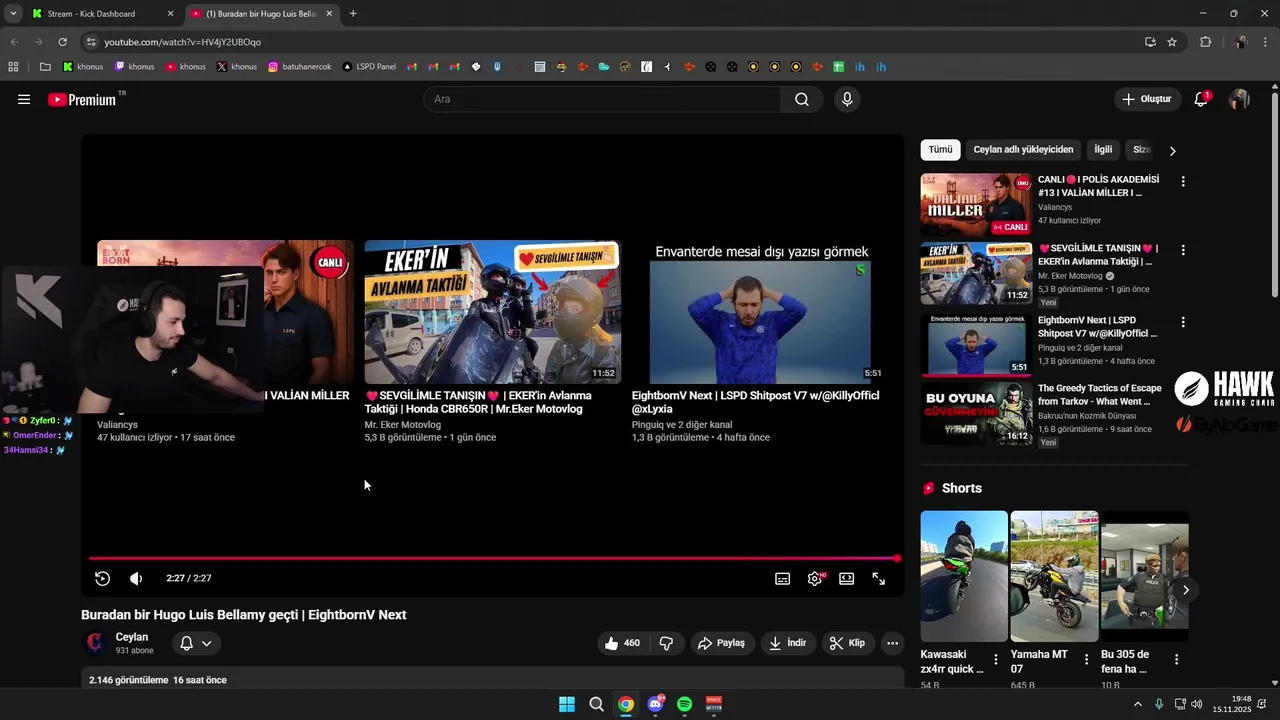1280x720 pixels.
Task: Open Windows taskbar search
Action: point(596,704)
